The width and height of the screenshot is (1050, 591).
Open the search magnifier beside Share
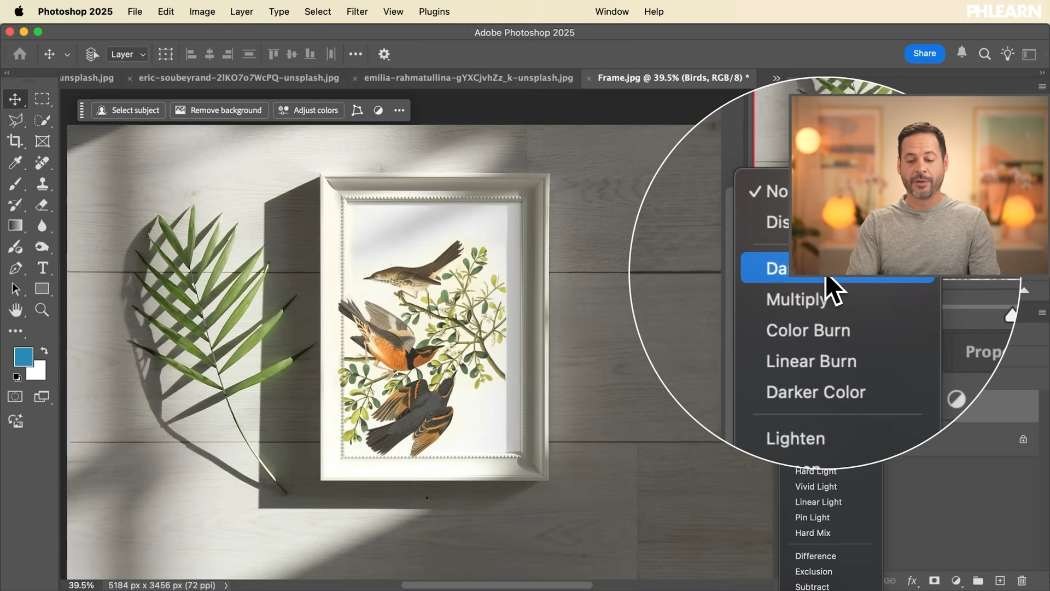(x=984, y=54)
